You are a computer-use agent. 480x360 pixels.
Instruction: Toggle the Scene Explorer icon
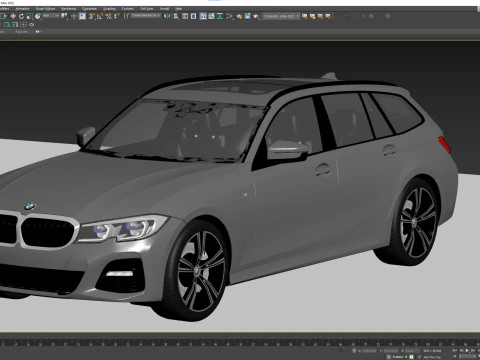tap(185, 16)
